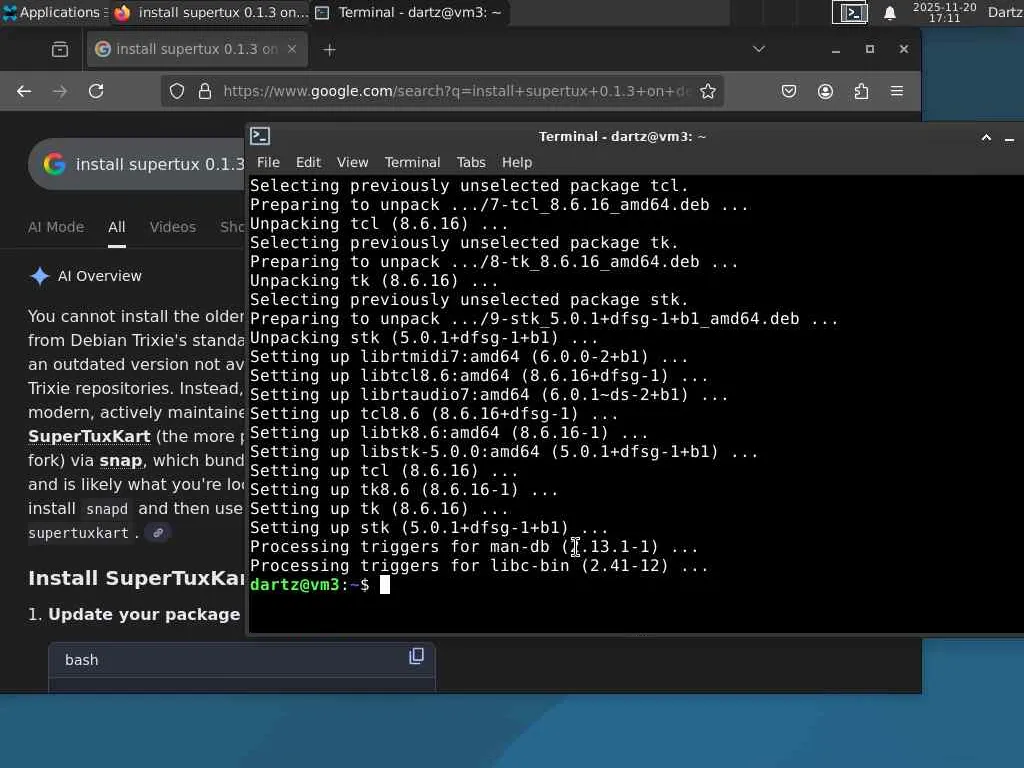1024x768 pixels.
Task: Open the Terminal View menu
Action: [x=353, y=163]
